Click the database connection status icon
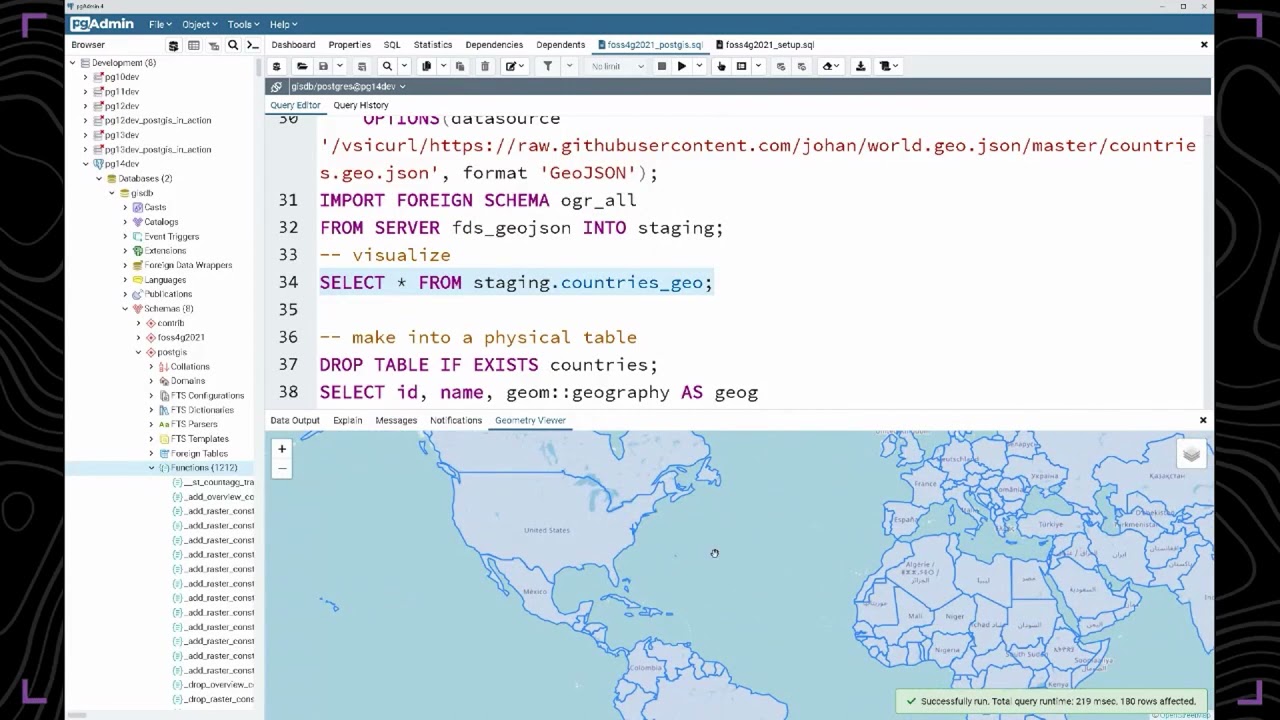 pos(277,87)
